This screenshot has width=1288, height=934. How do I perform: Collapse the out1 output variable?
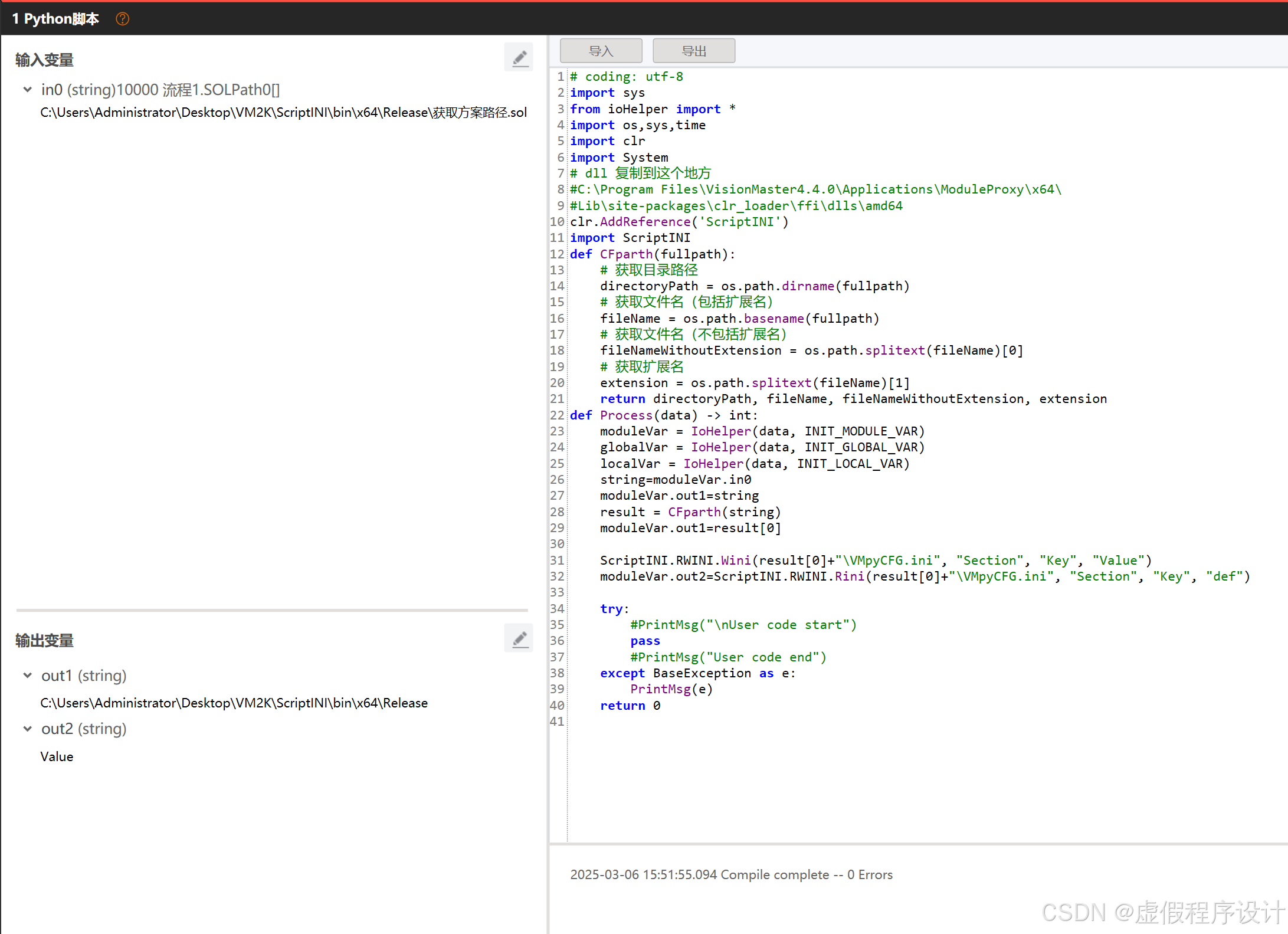[x=27, y=676]
